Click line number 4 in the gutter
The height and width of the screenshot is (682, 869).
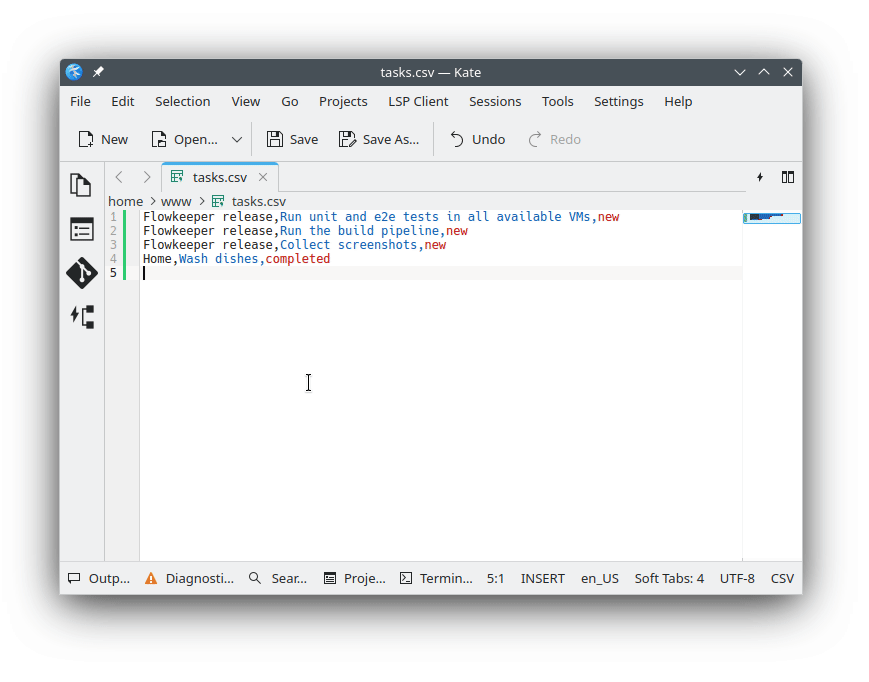point(113,259)
